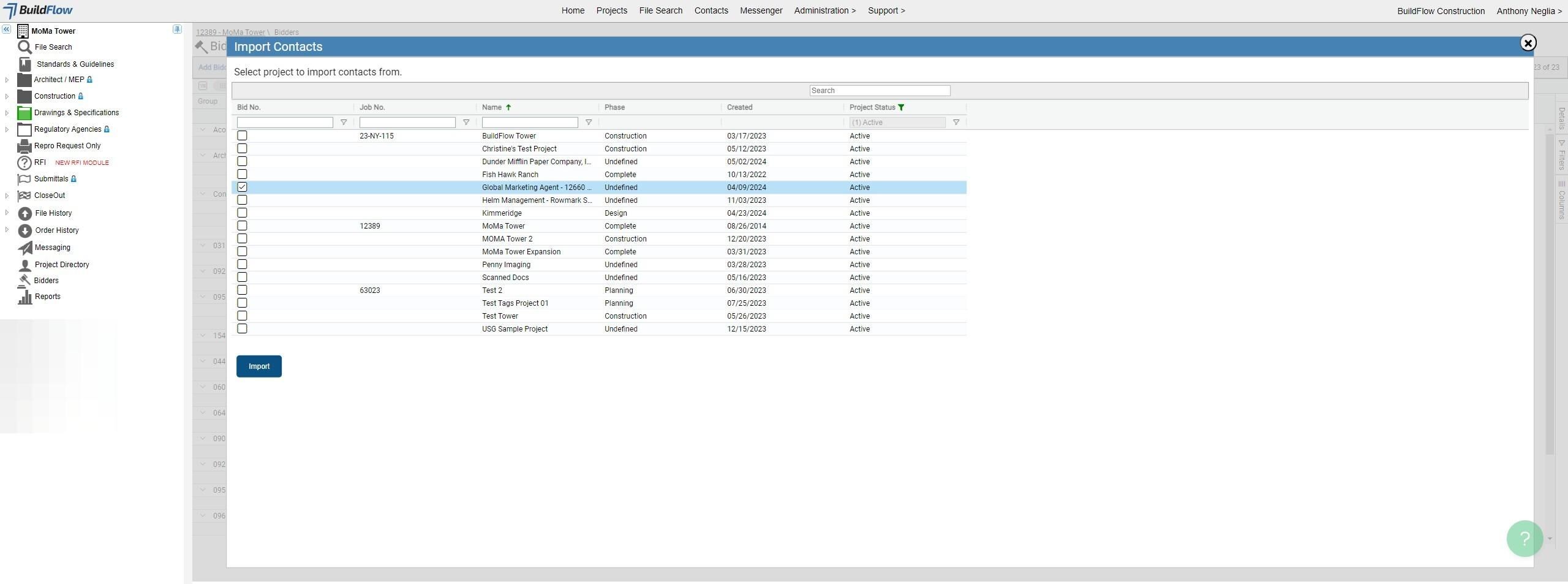1568x584 pixels.
Task: Click the Reports bar chart icon
Action: point(24,297)
